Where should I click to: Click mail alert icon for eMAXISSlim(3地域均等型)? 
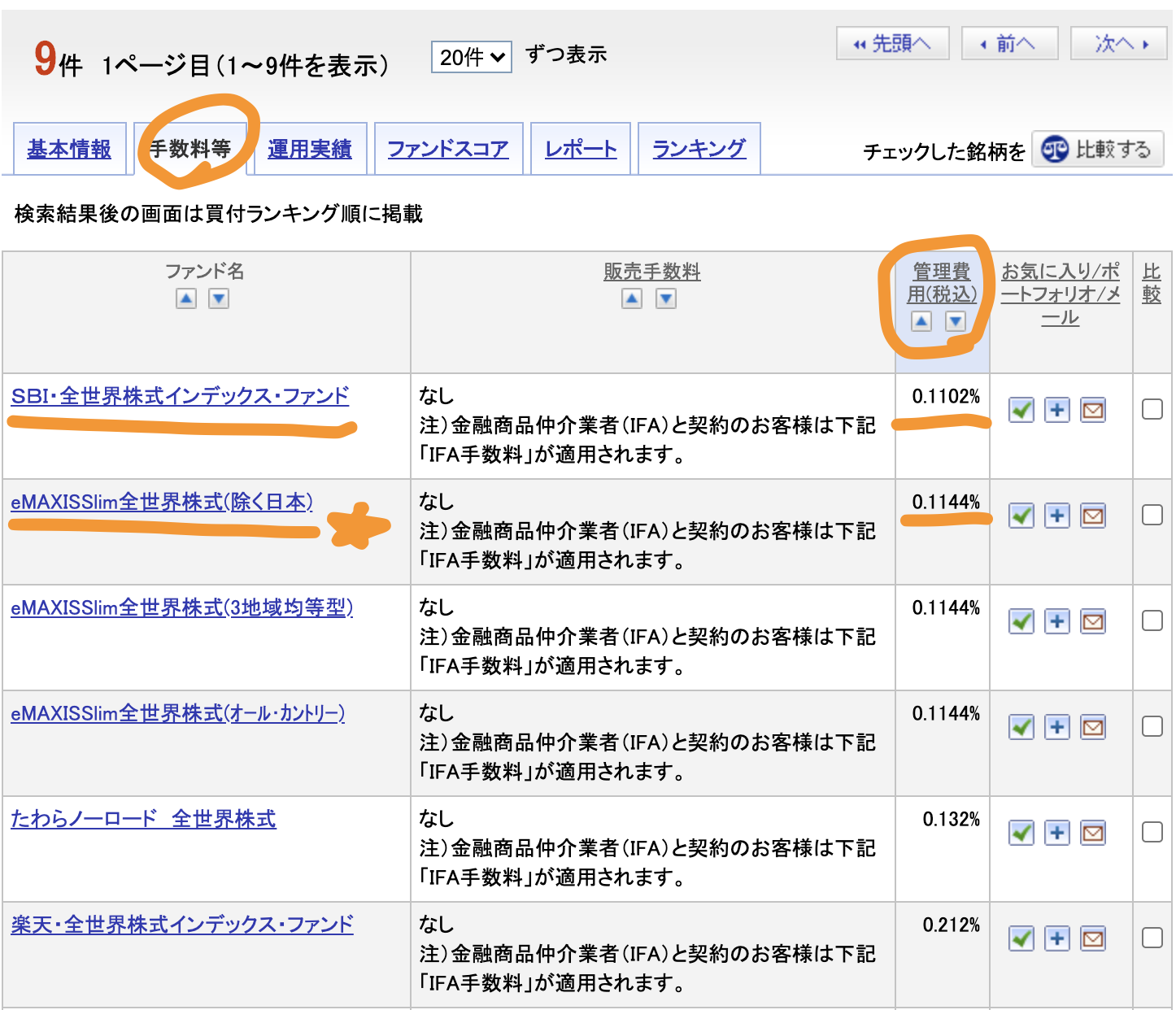click(x=1093, y=621)
